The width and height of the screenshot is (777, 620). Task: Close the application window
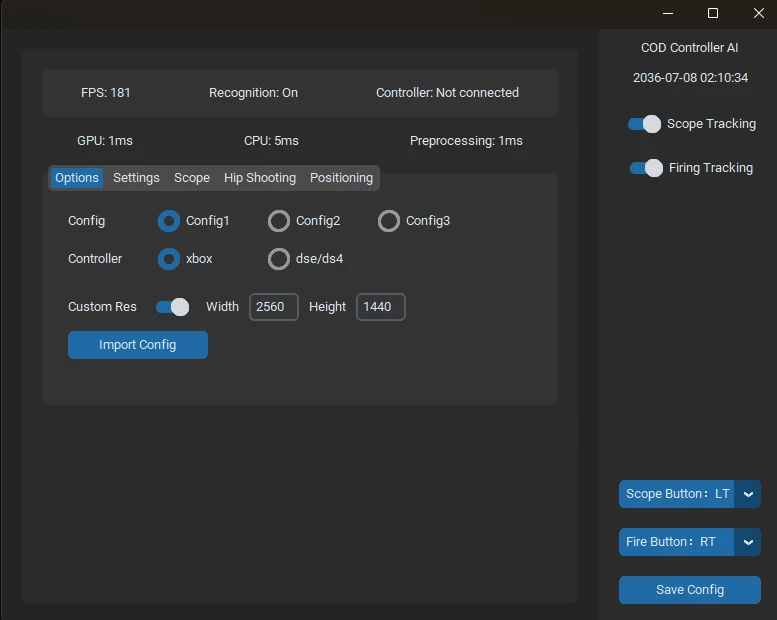(x=759, y=13)
